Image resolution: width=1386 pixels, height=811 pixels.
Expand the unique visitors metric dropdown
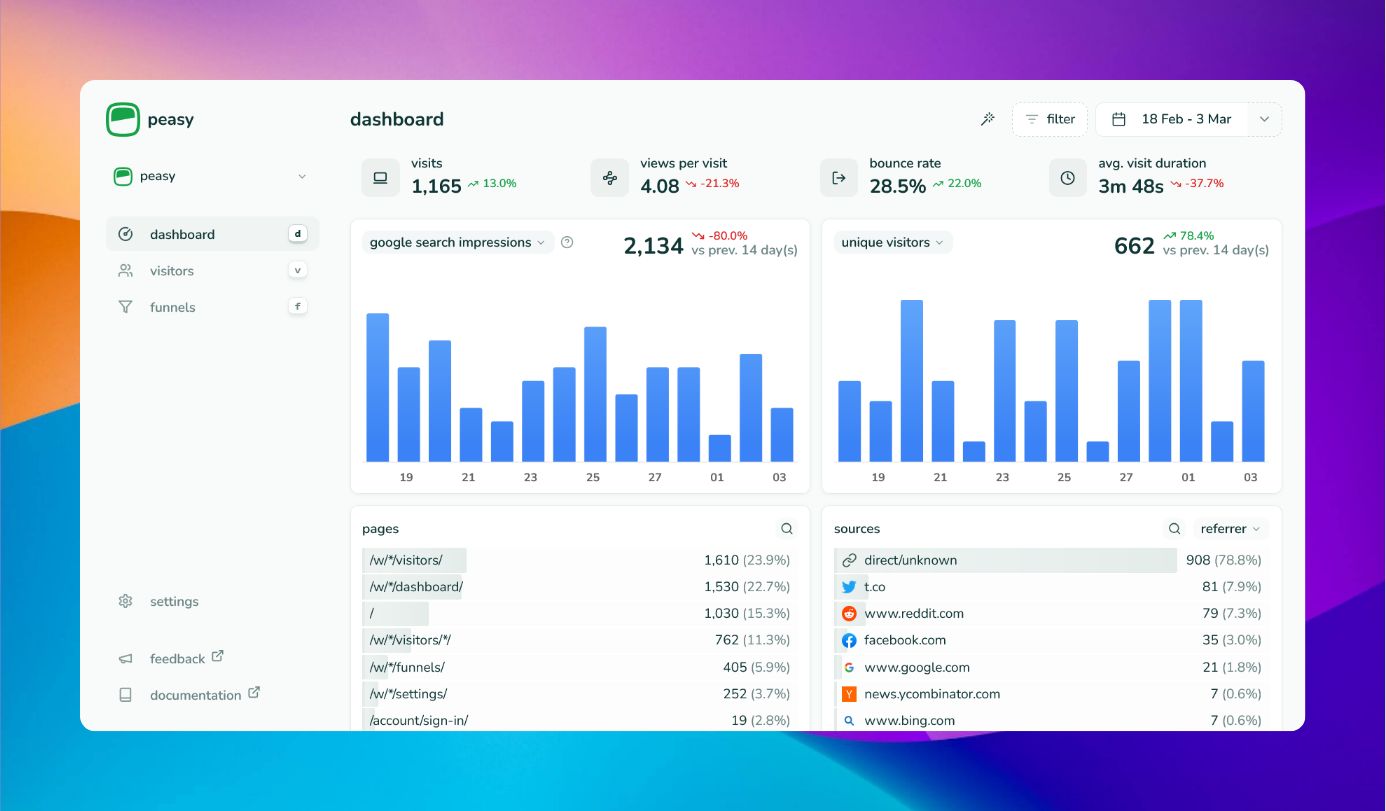(893, 242)
